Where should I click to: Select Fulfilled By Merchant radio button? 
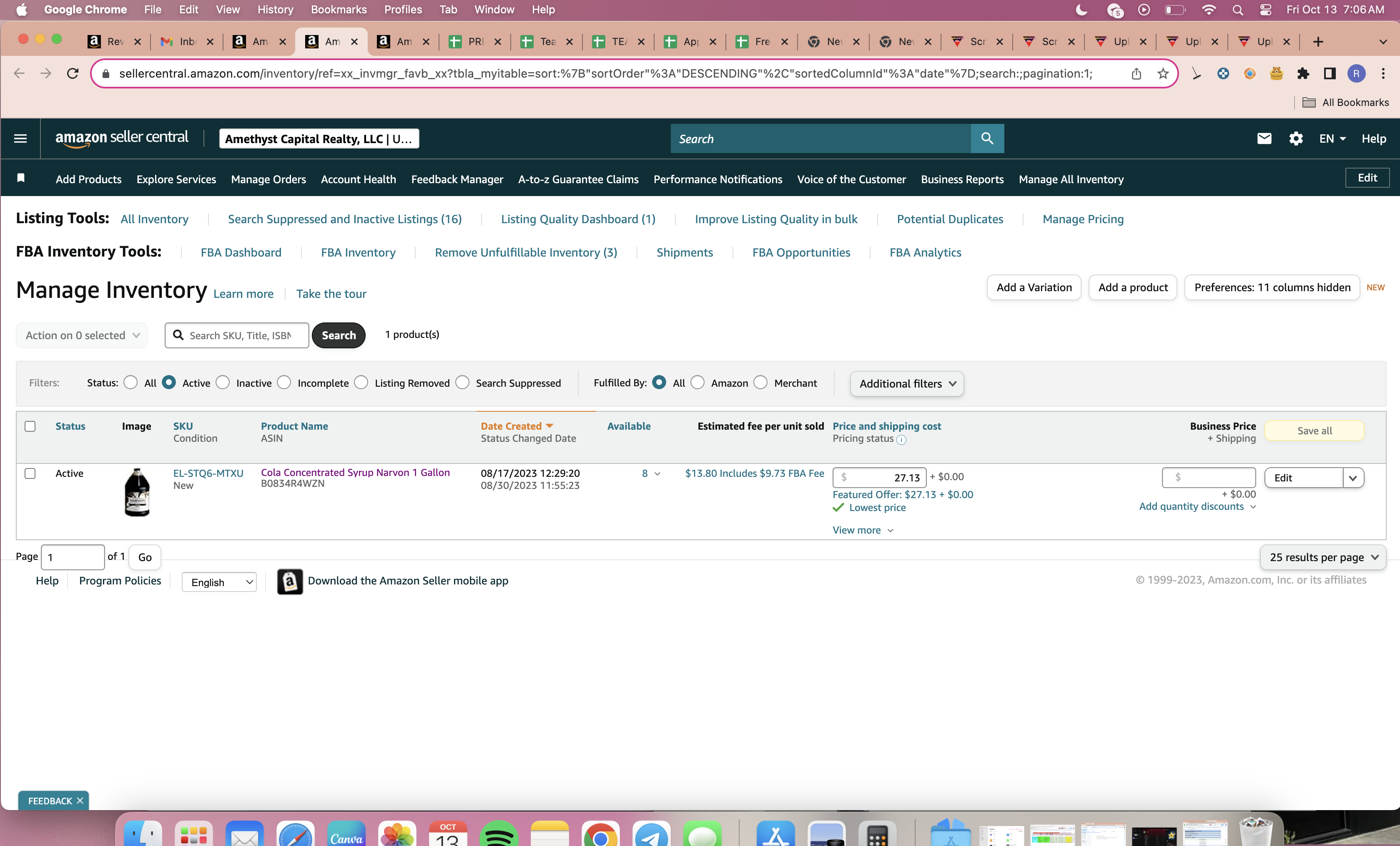761,383
